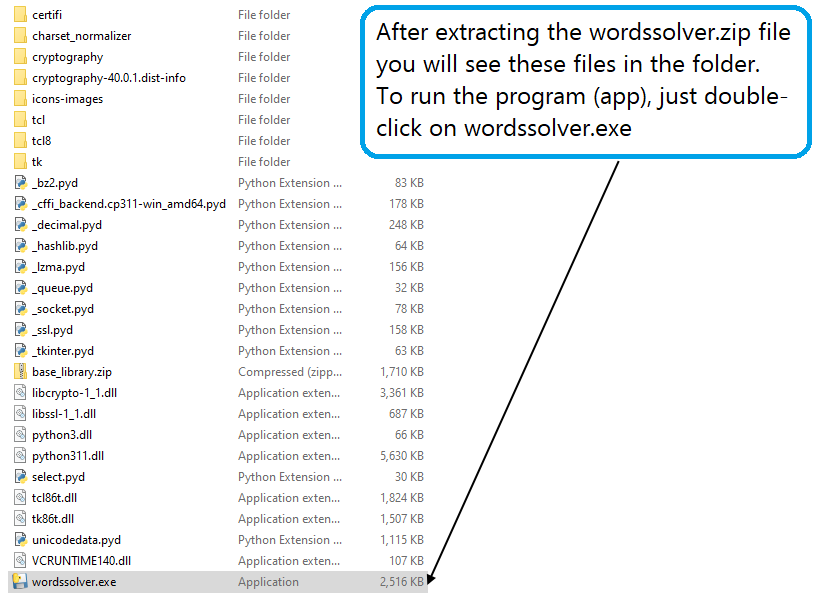Select the folder name cryptography-40.0.1.dist-info
The width and height of the screenshot is (814, 608).
tap(108, 78)
